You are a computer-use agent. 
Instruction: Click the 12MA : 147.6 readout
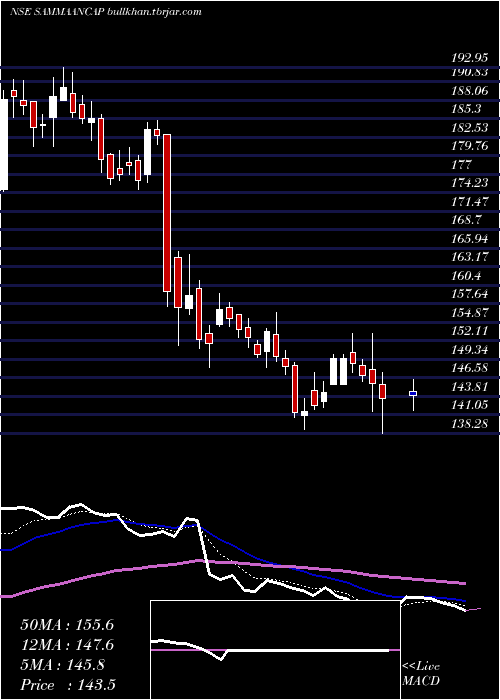[x=67, y=645]
